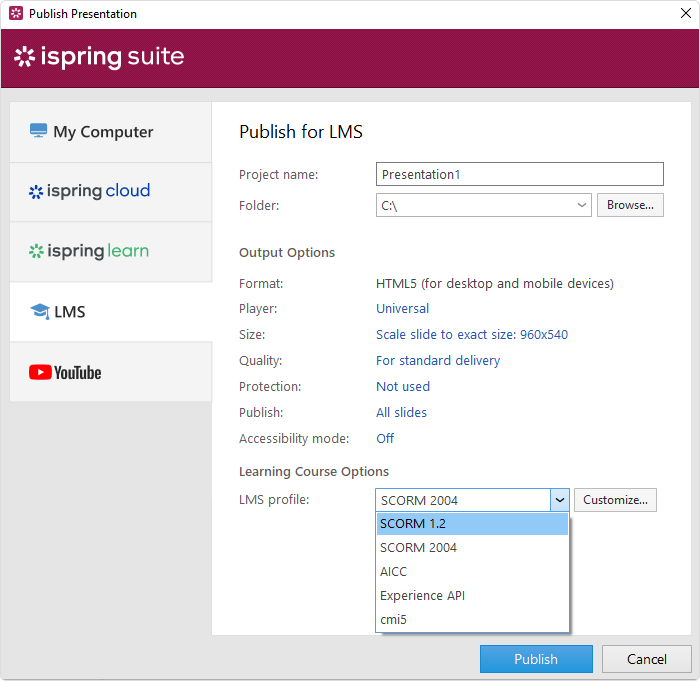Click the HTML5 format description text
The width and height of the screenshot is (700, 681).
pos(495,284)
